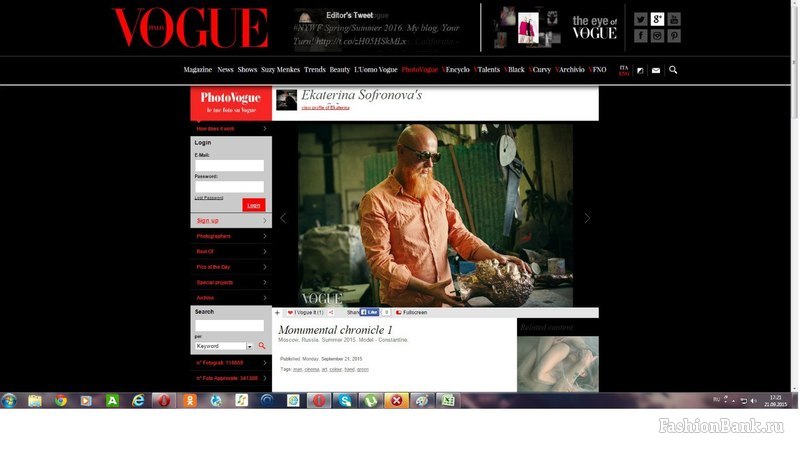Open the Beauty menu item

339,69
